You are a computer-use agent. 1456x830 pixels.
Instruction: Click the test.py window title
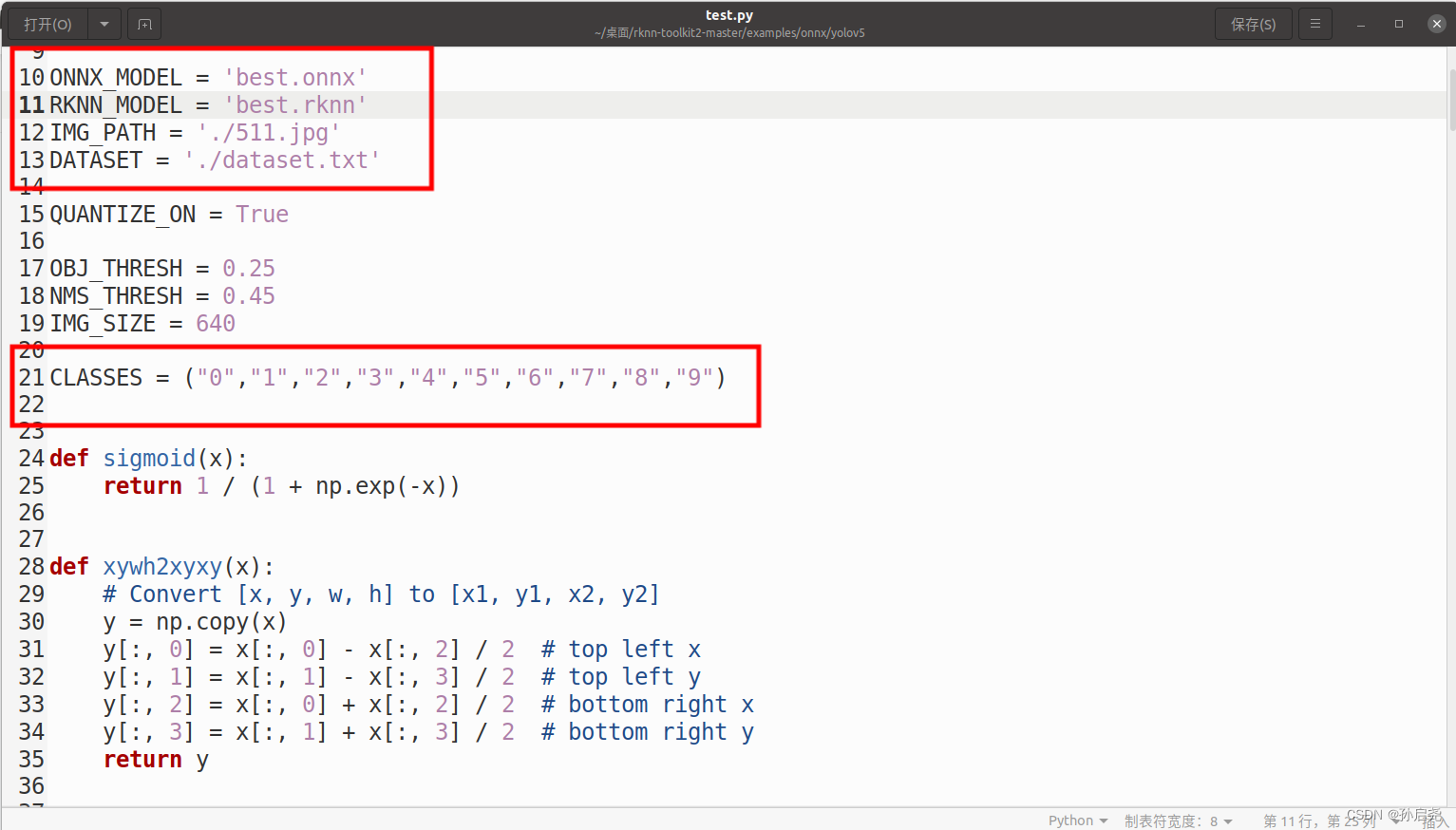[x=729, y=15]
